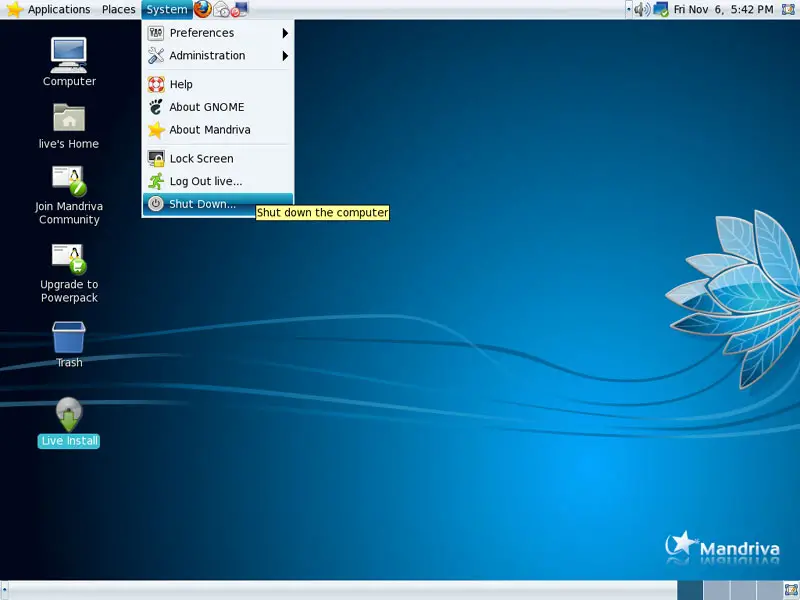This screenshot has height=600, width=800.
Task: Click the date and time clock
Action: pos(723,9)
